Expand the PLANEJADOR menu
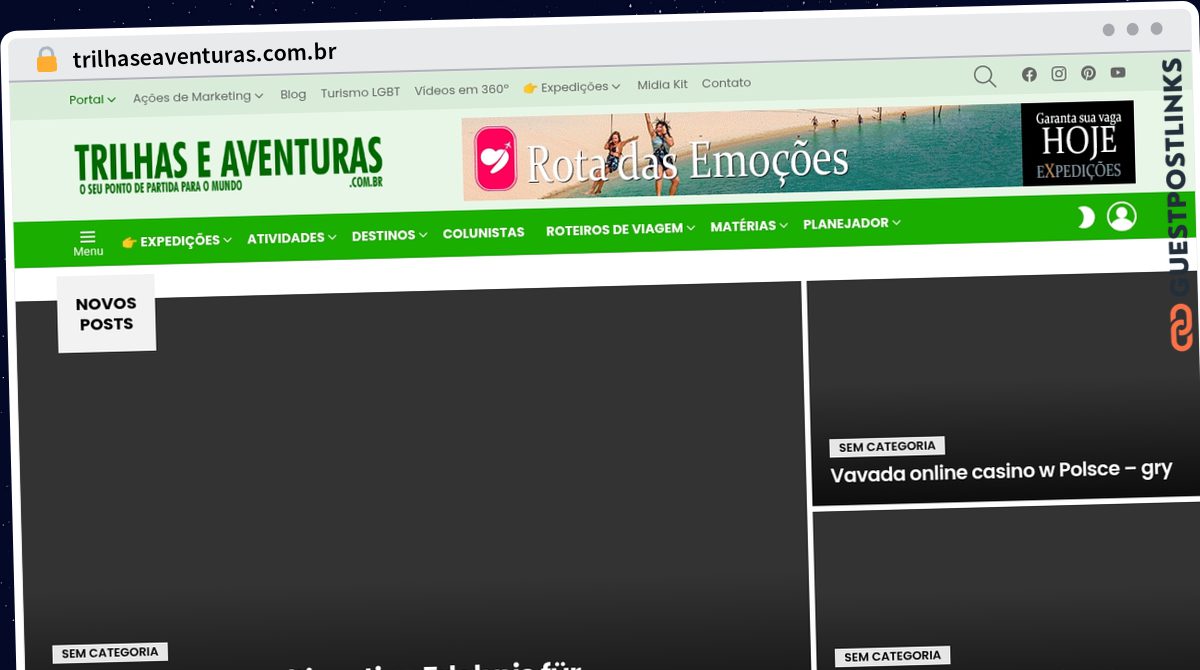1200x670 pixels. (x=852, y=223)
